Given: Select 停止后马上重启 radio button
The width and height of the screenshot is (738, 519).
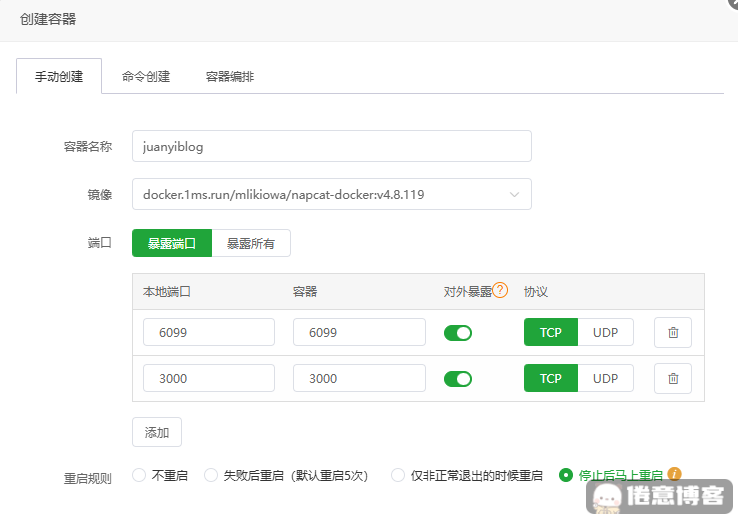Looking at the screenshot, I should pyautogui.click(x=566, y=475).
